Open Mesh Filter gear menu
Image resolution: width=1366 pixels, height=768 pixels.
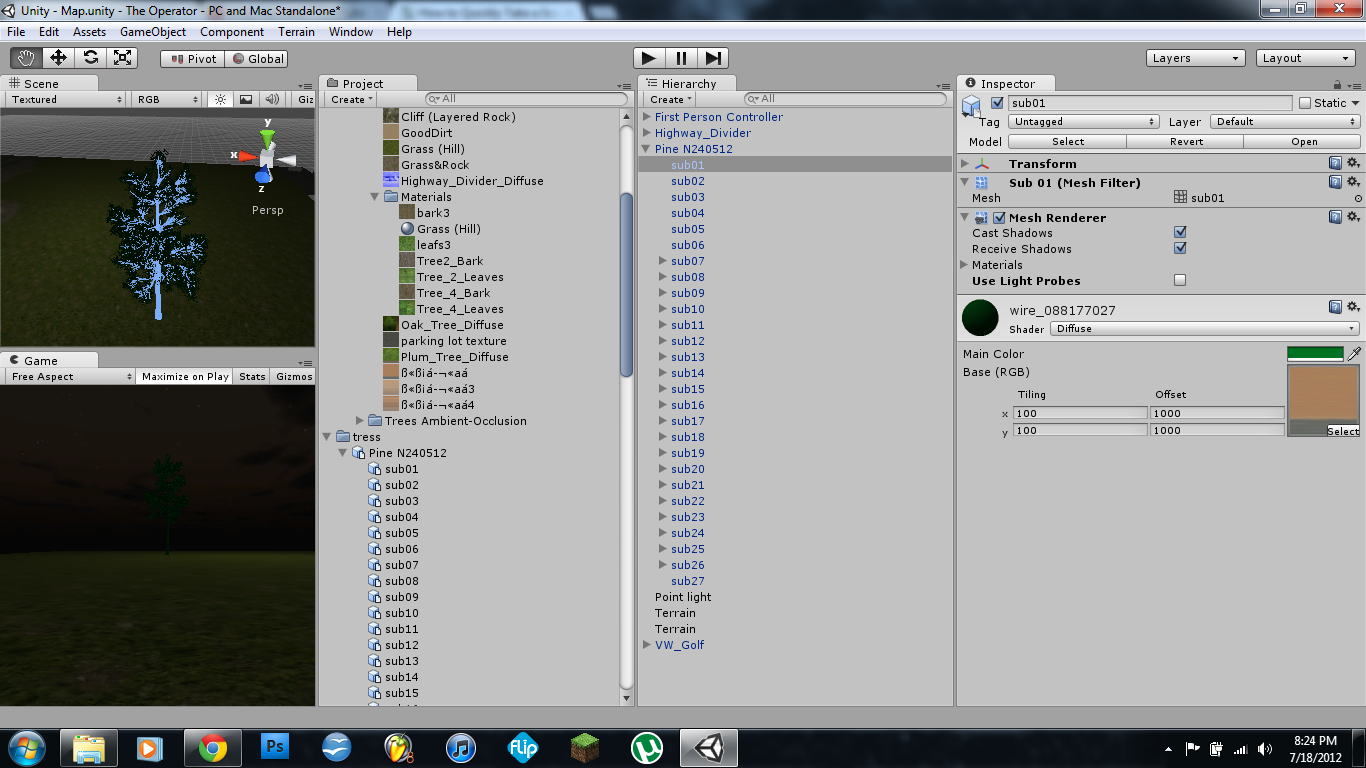1353,182
